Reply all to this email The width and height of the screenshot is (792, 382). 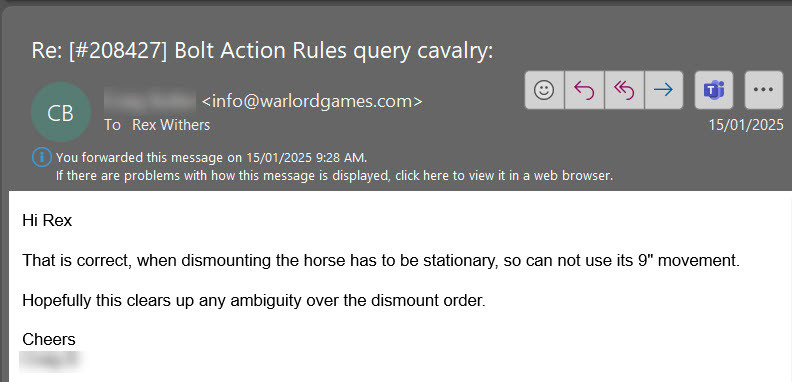(x=624, y=90)
